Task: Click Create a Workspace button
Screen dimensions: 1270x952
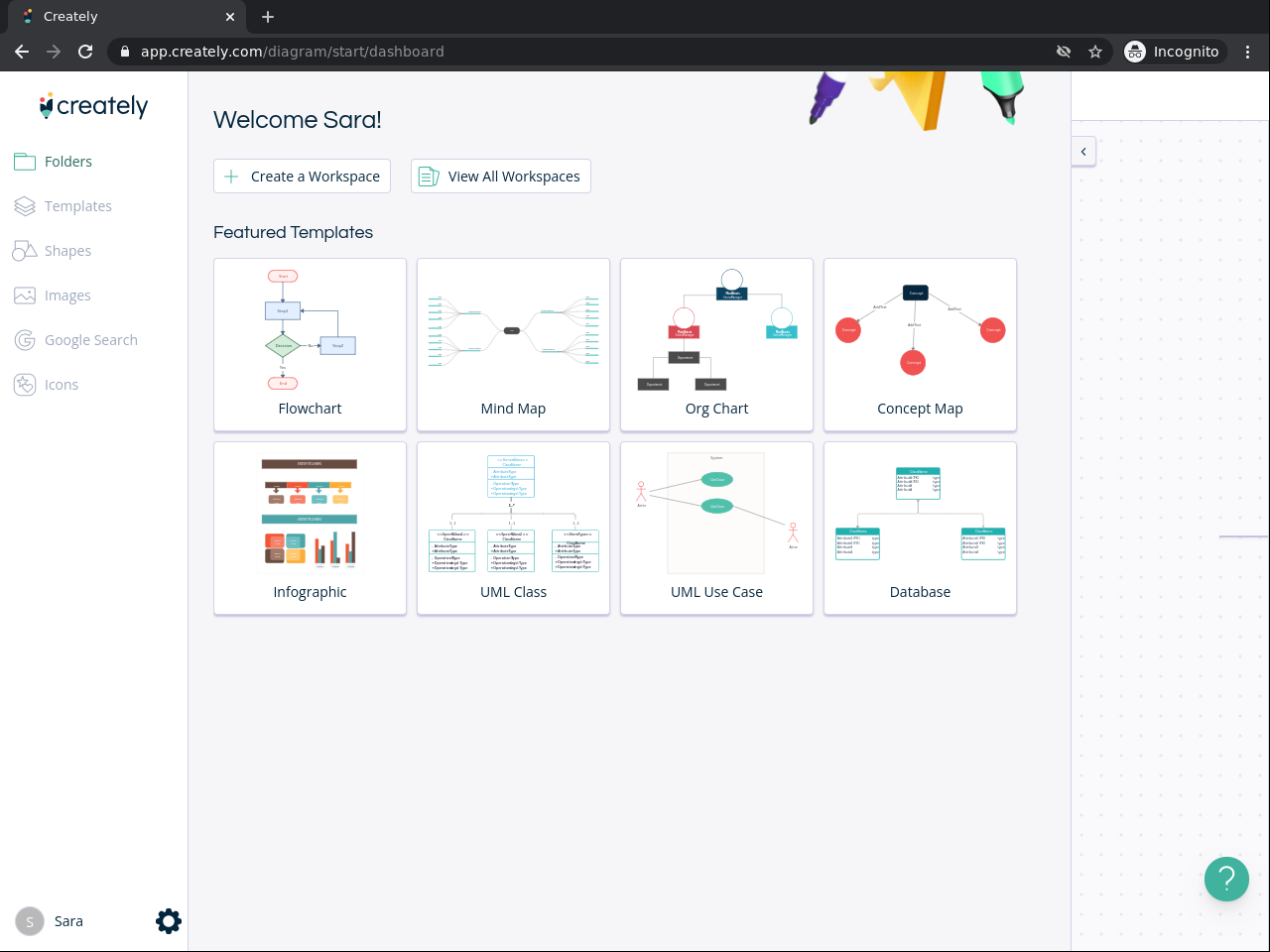Action: [x=302, y=177]
